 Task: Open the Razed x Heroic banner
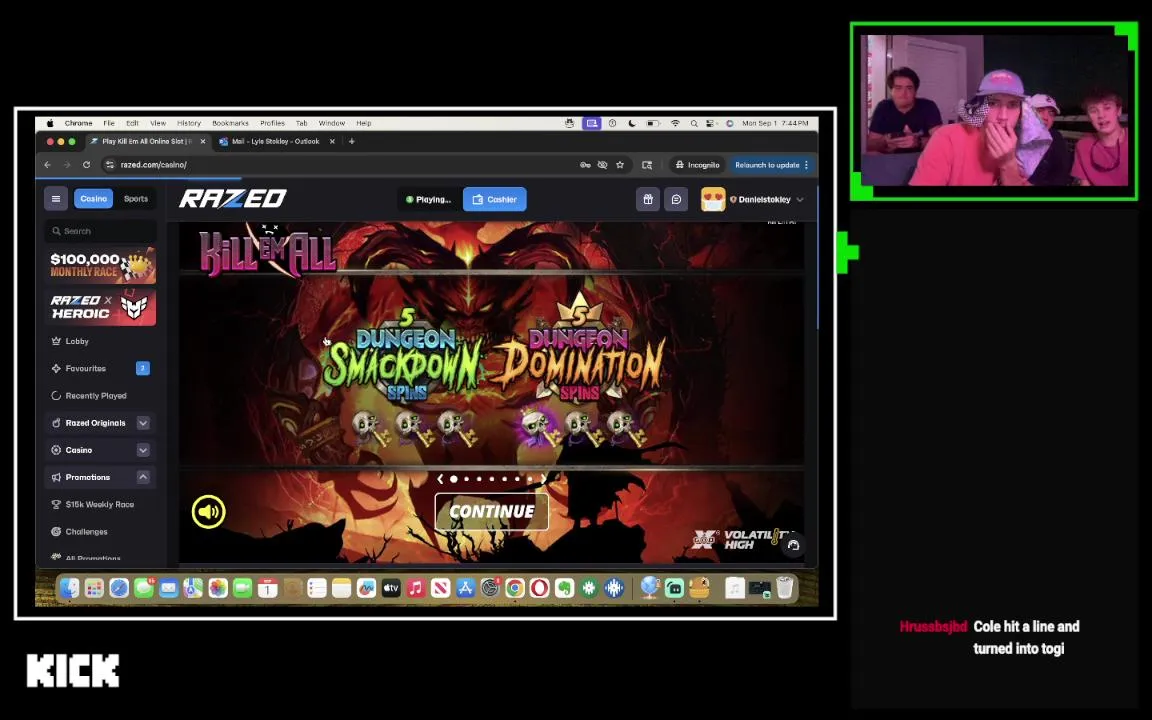point(100,307)
